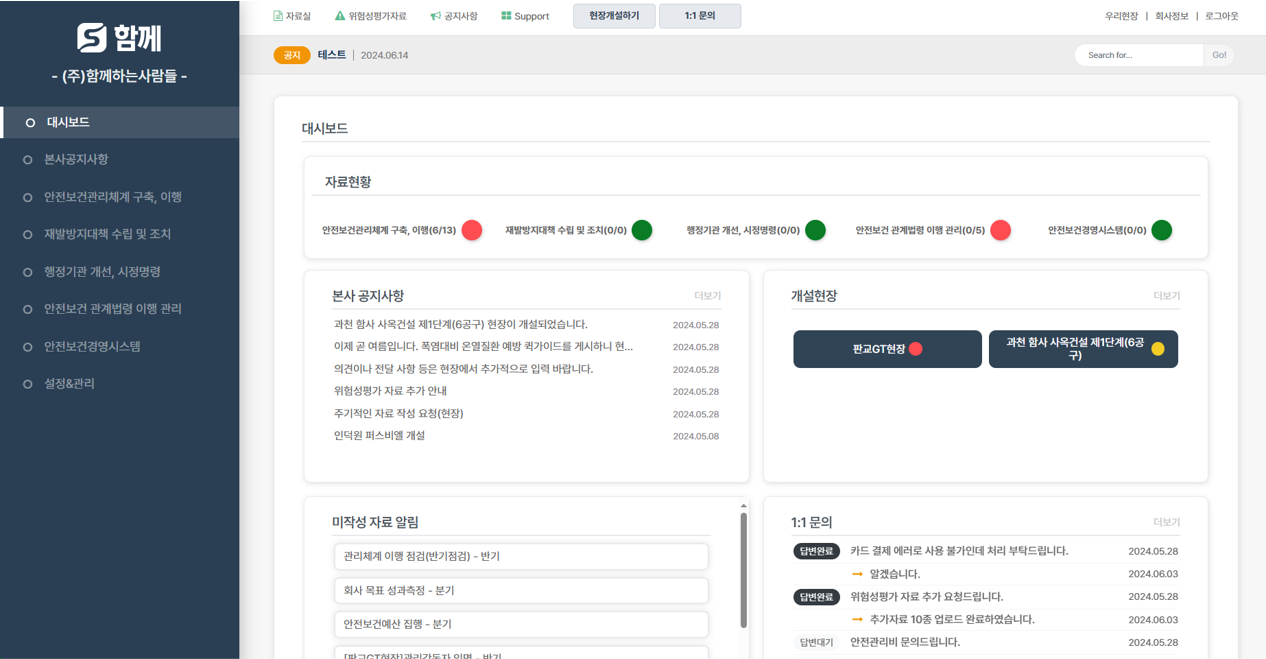Viewport: 1266px width, 659px height.
Task: Click the 미작성 자료 알림 scrollbar
Action: click(743, 570)
